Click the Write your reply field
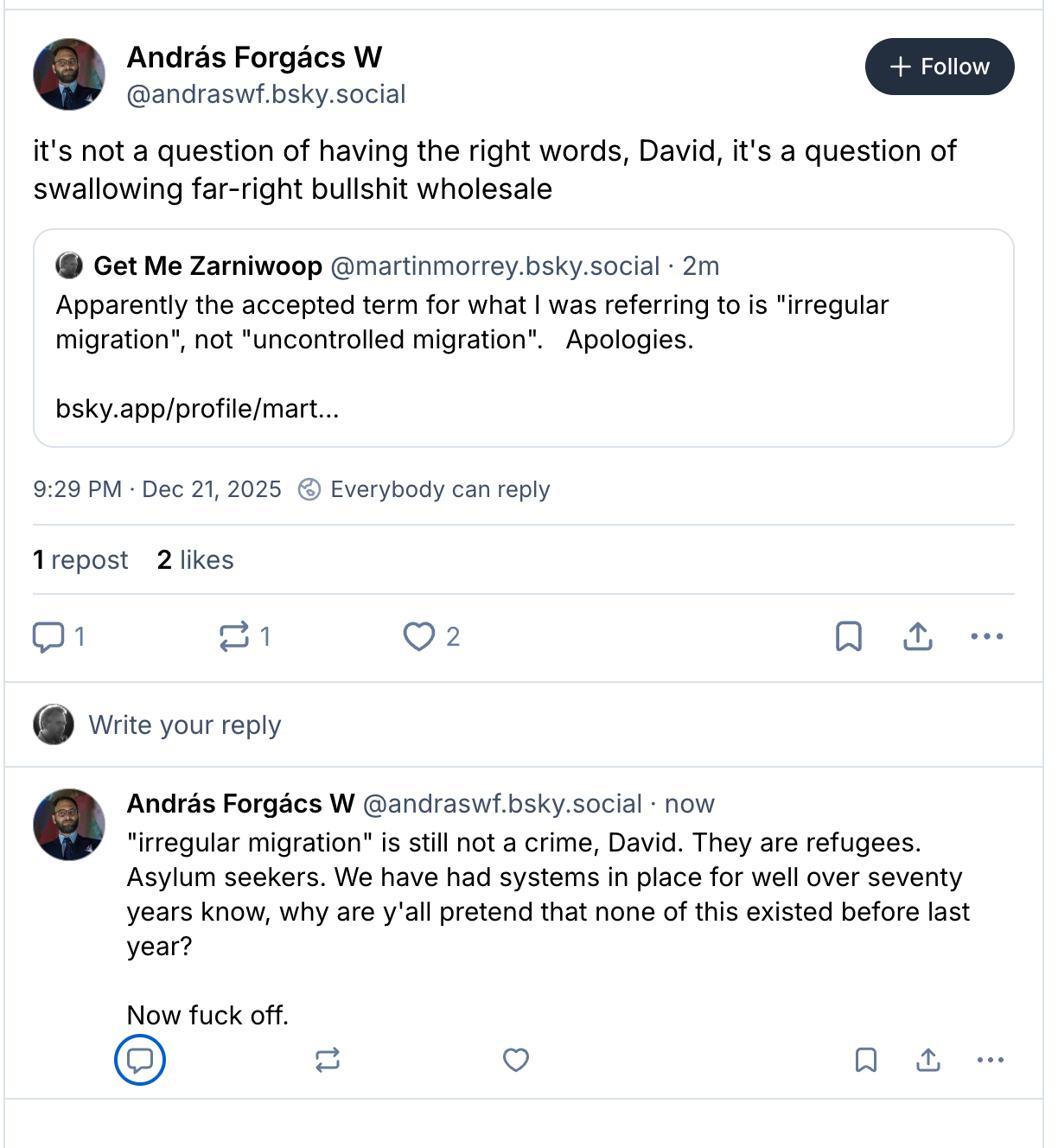This screenshot has height=1148, width=1058. [185, 724]
